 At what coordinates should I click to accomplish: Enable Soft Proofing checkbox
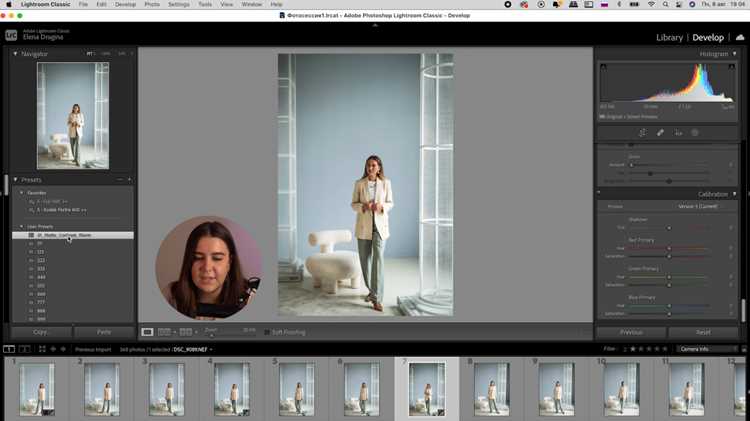267,332
